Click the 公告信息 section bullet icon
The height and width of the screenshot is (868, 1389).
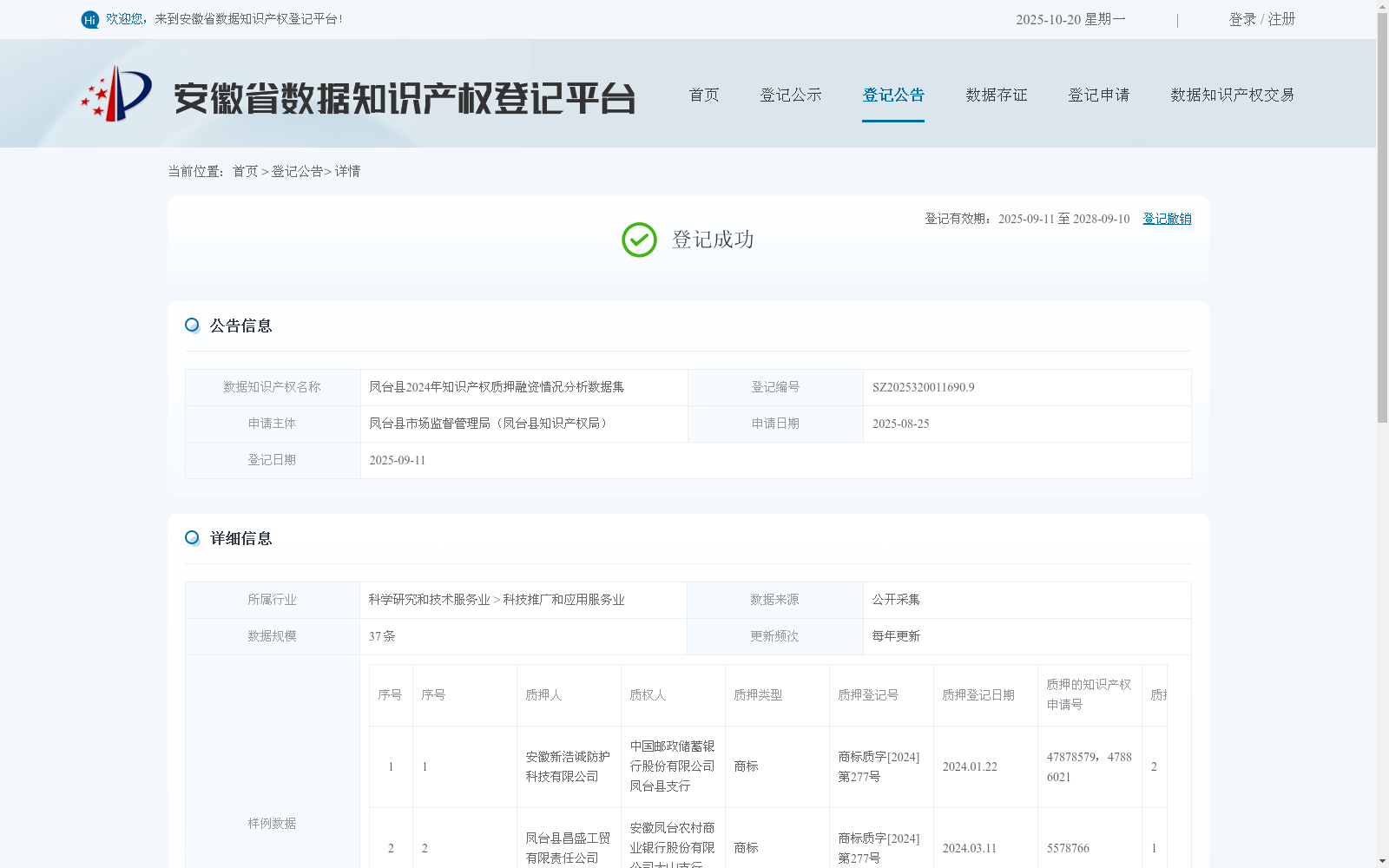[x=192, y=325]
